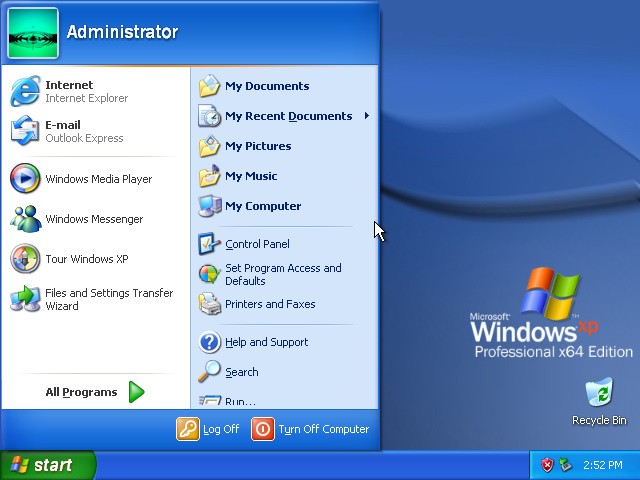Click the Safely Remove Hardware tray icon
The image size is (640, 480).
[565, 465]
